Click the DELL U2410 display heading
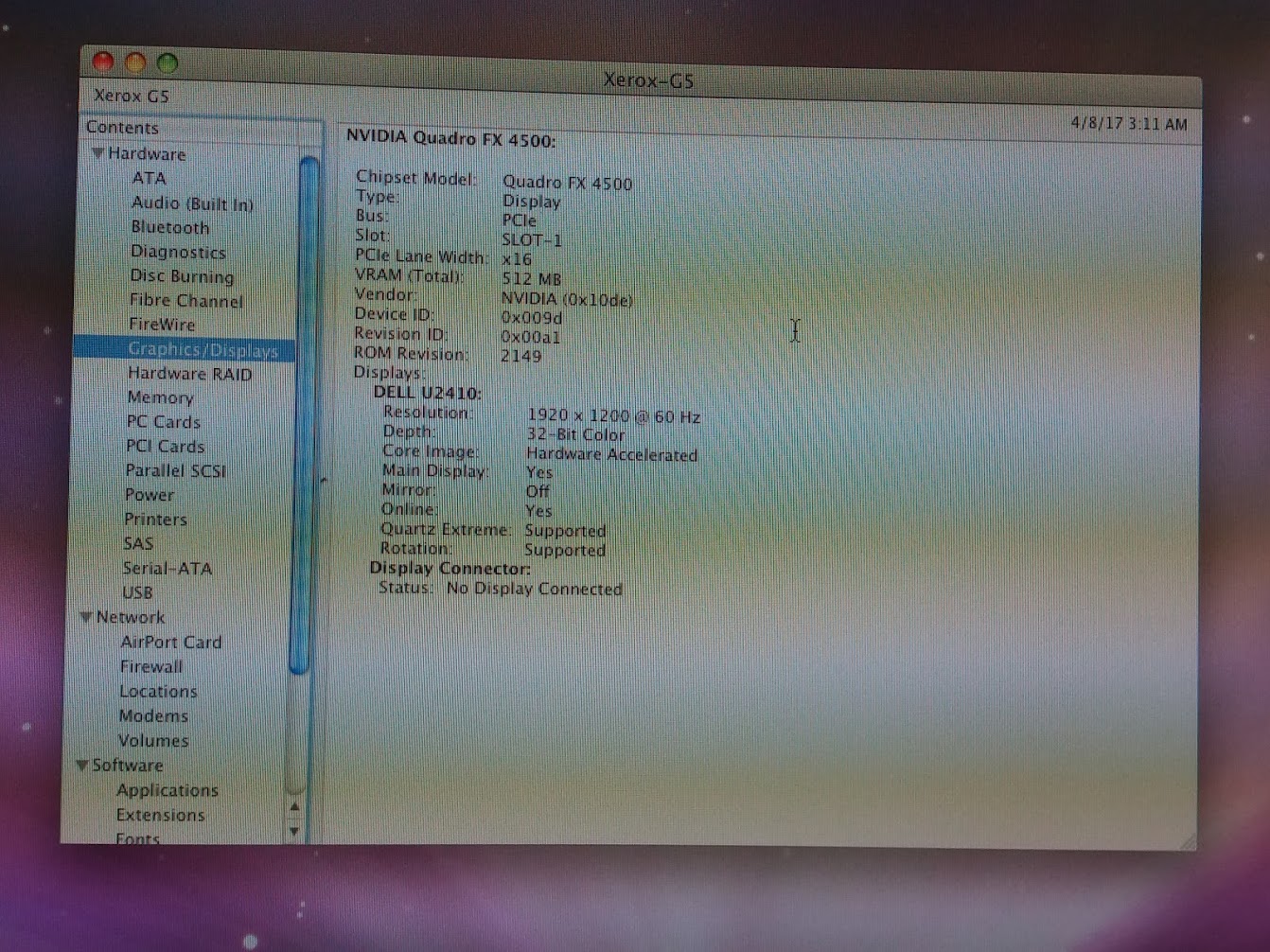Screen dimensions: 1270x952 tap(427, 393)
